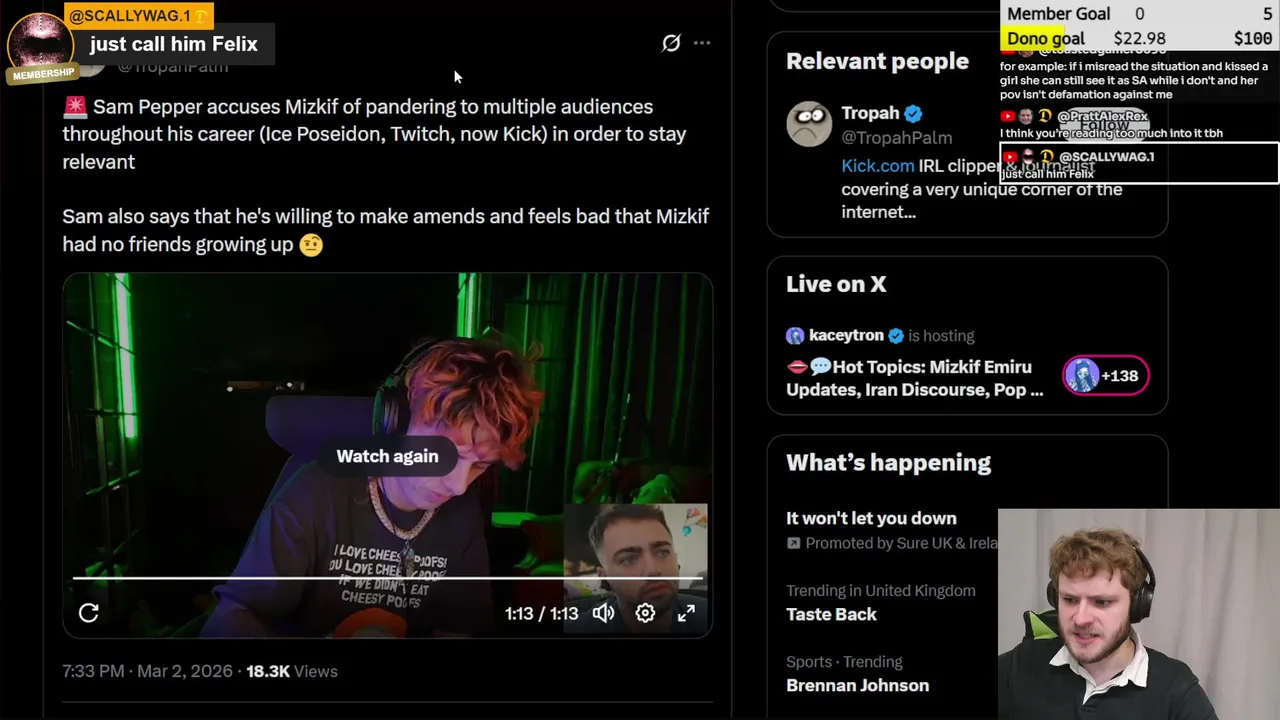Image resolution: width=1280 pixels, height=720 pixels.
Task: Enter fullscreen with the expand icon
Action: tap(686, 613)
